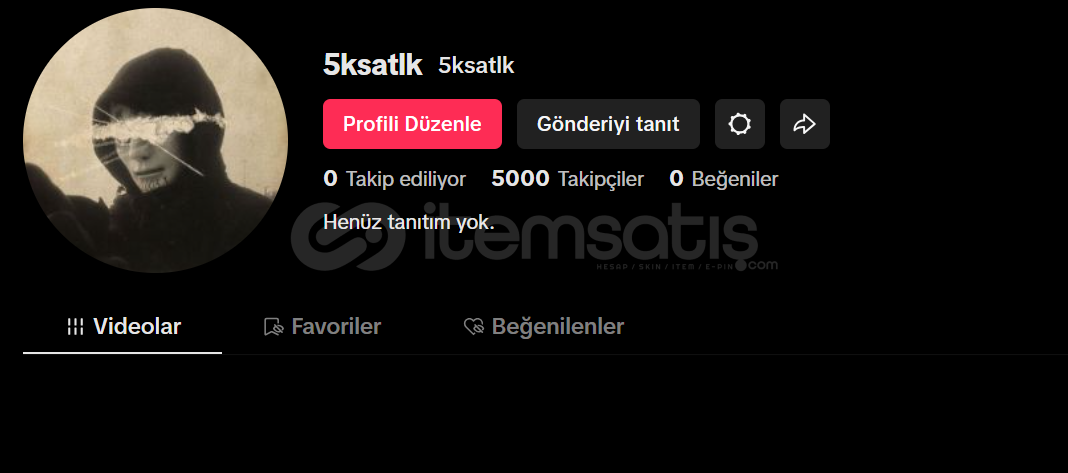The width and height of the screenshot is (1068, 473).
Task: Click the 0 Beğeniler count
Action: [723, 179]
